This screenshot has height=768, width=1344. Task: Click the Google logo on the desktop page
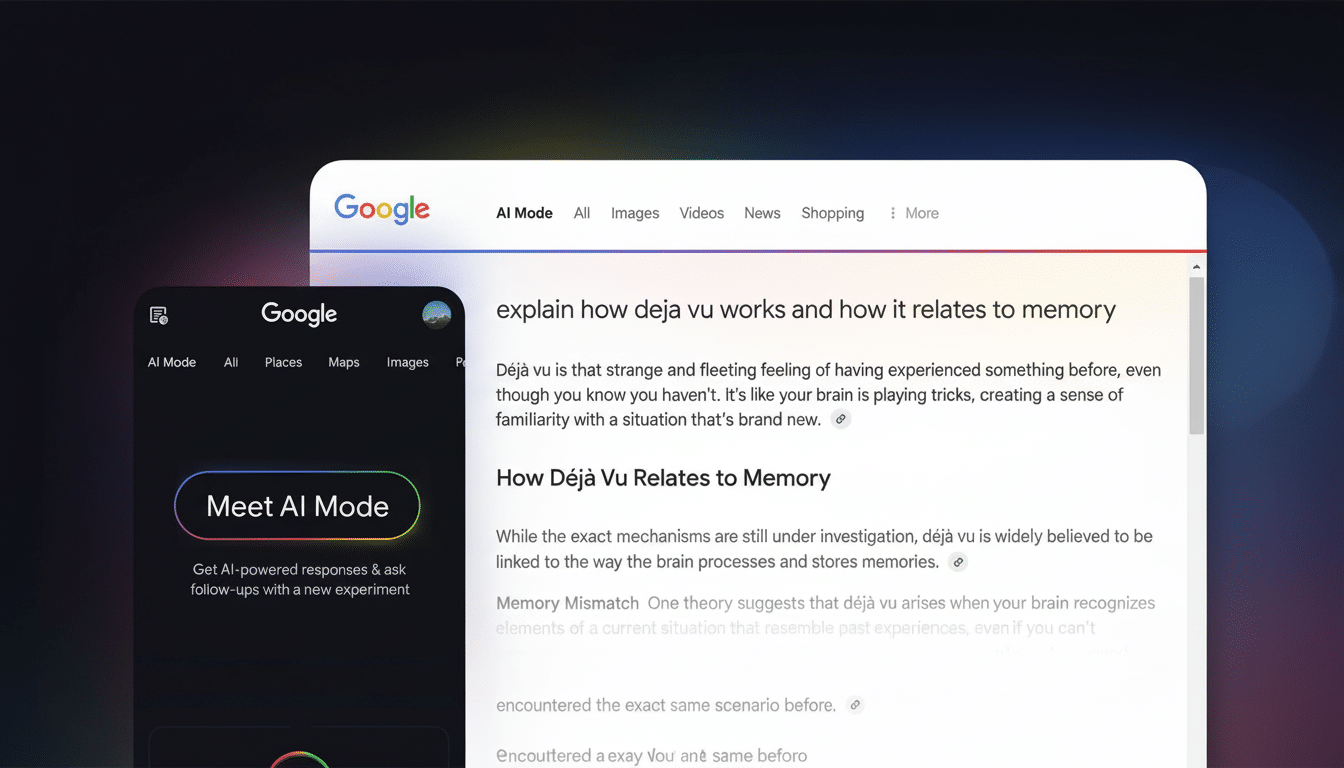tap(382, 210)
